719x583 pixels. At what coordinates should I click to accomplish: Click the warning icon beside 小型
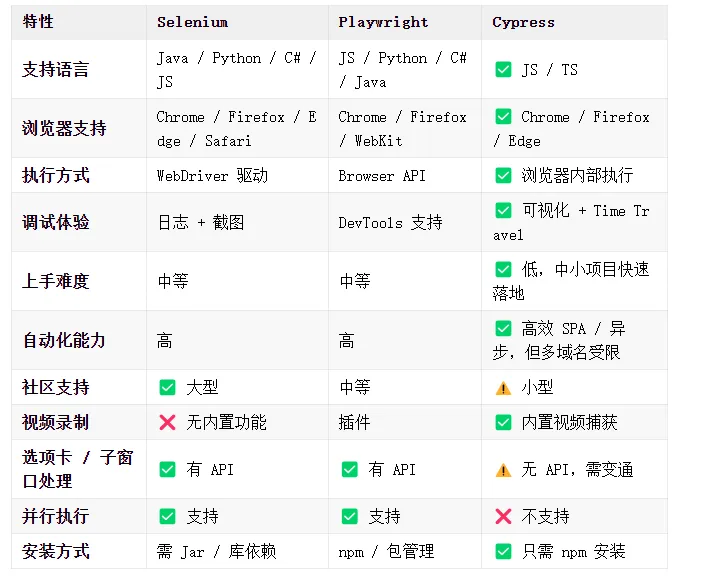coord(503,387)
